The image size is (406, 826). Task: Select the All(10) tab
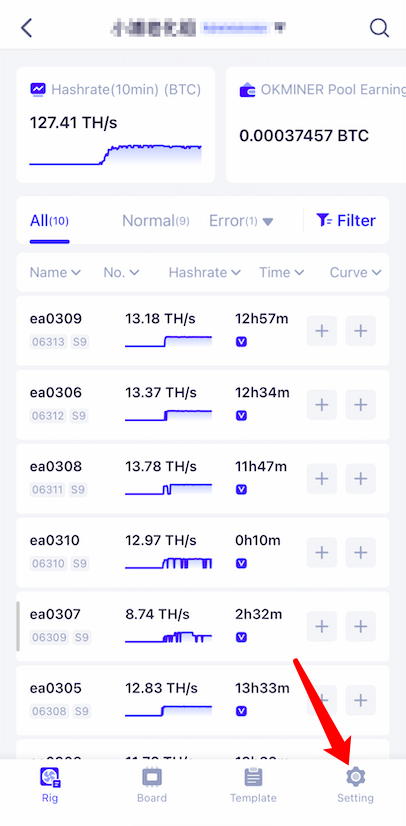click(49, 221)
